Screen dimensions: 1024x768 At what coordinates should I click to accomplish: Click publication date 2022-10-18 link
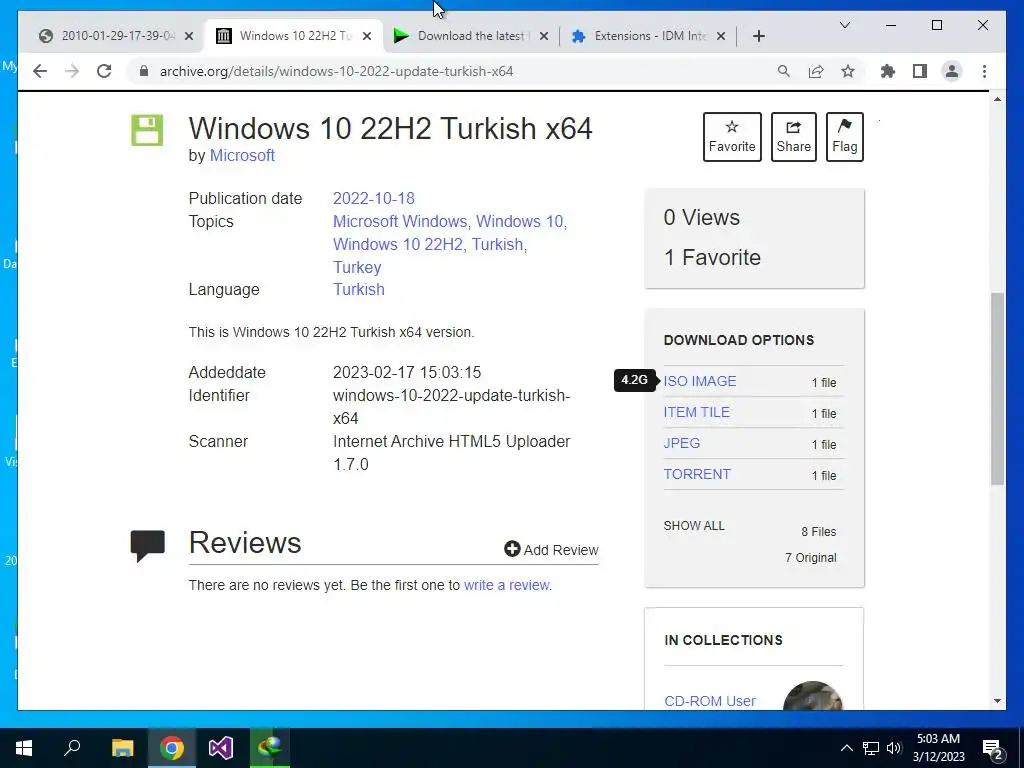click(374, 199)
